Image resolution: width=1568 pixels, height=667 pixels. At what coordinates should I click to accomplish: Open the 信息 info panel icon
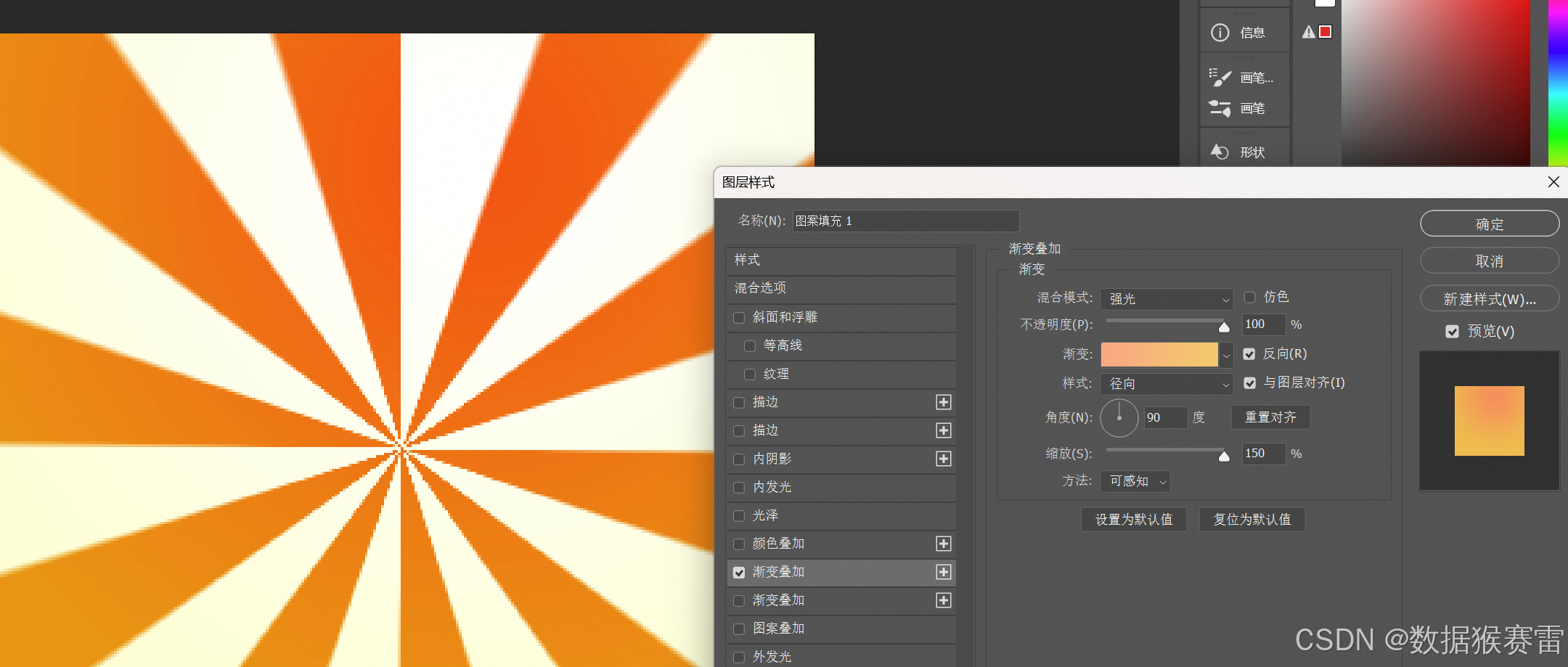[1220, 33]
